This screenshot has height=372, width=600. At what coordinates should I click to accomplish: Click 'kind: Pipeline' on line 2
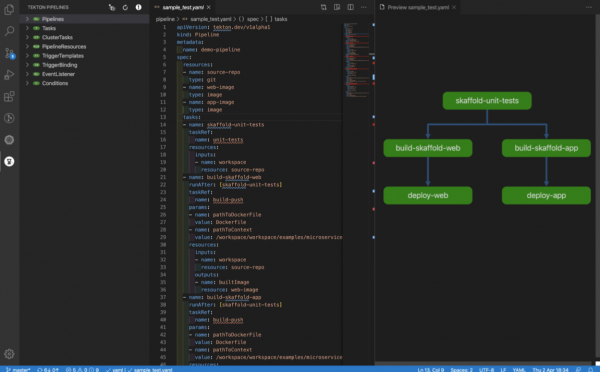coord(198,34)
